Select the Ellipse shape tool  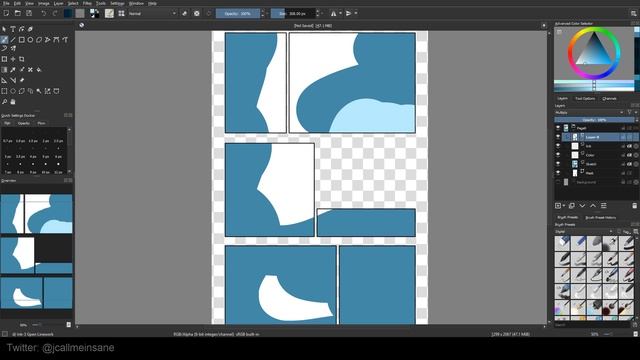click(x=30, y=40)
